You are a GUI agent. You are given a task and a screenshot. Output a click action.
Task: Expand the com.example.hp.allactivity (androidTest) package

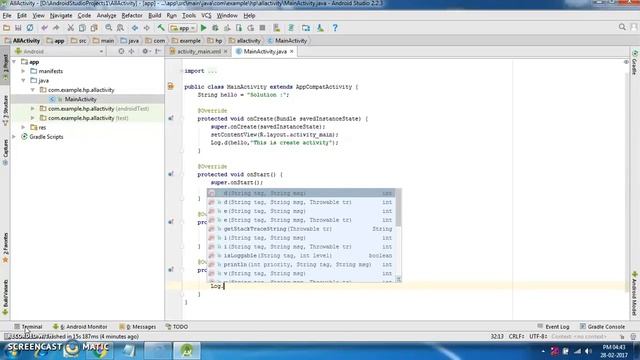(33, 109)
